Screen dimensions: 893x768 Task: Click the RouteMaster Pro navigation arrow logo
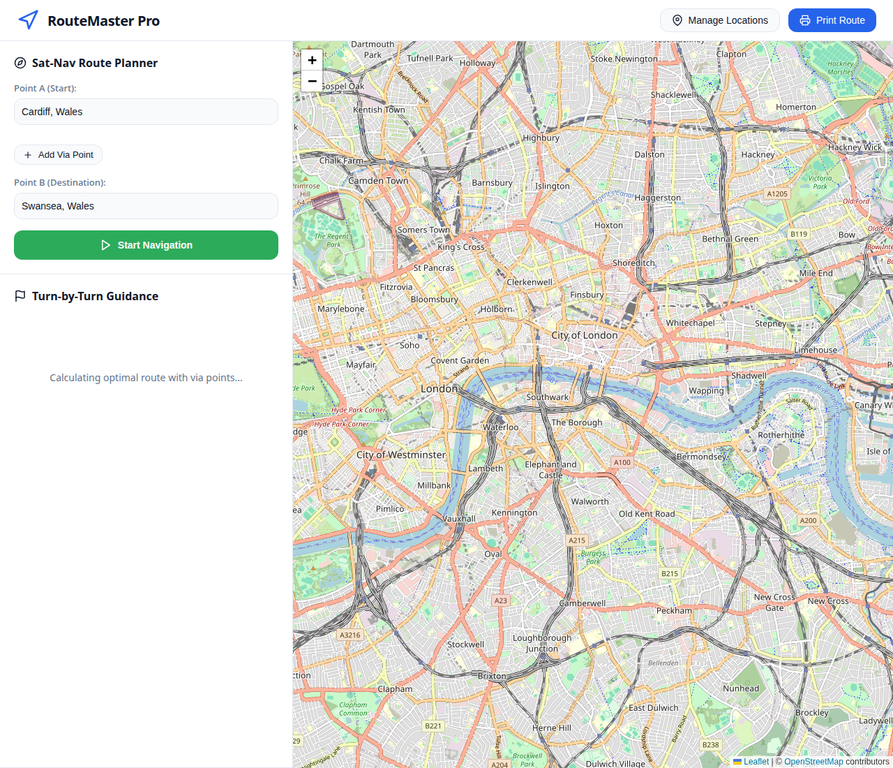tap(28, 20)
